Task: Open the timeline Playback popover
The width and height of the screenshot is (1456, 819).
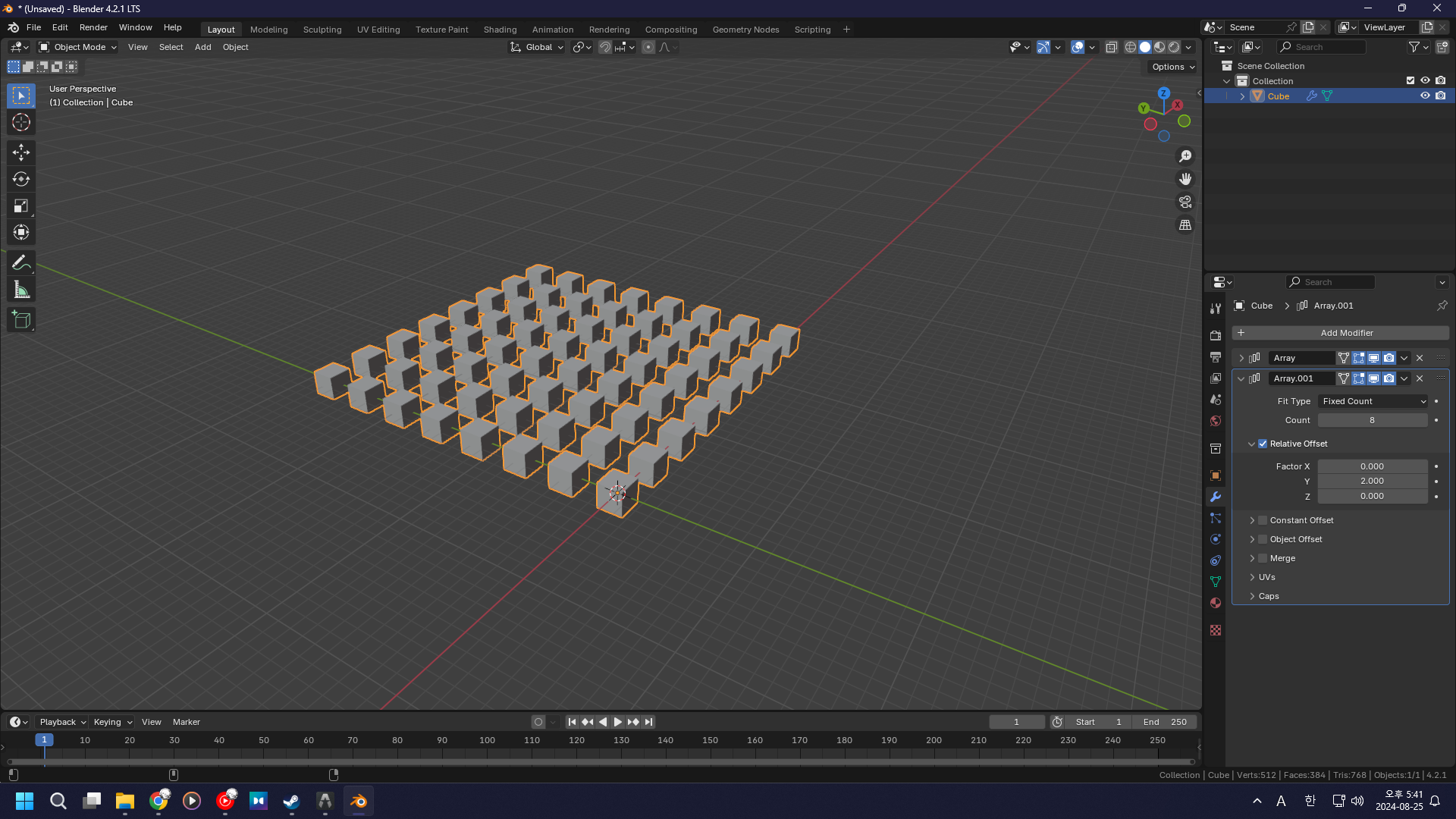Action: tap(62, 722)
